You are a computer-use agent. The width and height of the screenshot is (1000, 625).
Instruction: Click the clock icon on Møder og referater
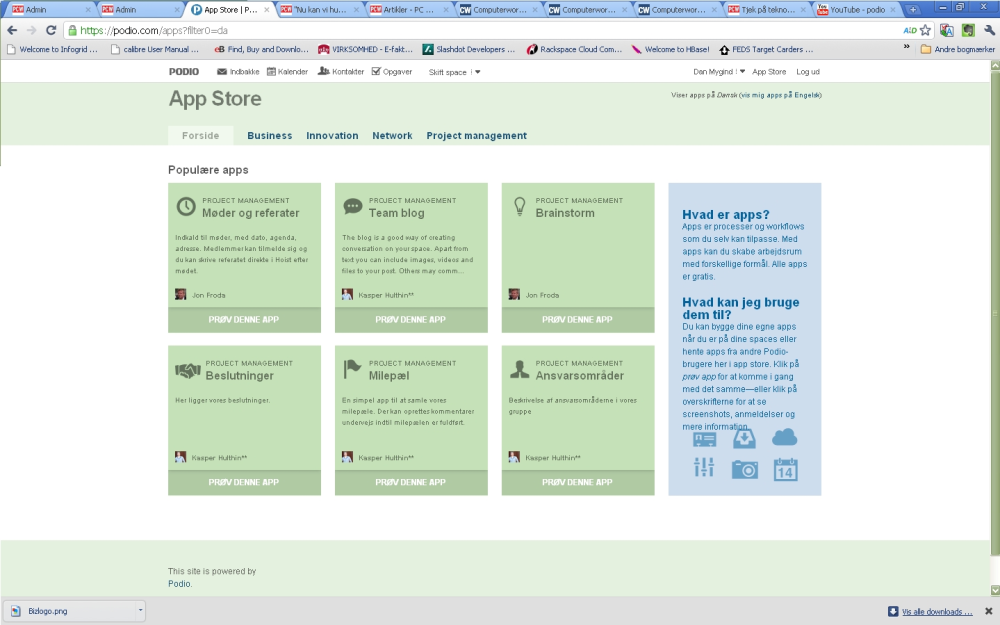point(186,207)
